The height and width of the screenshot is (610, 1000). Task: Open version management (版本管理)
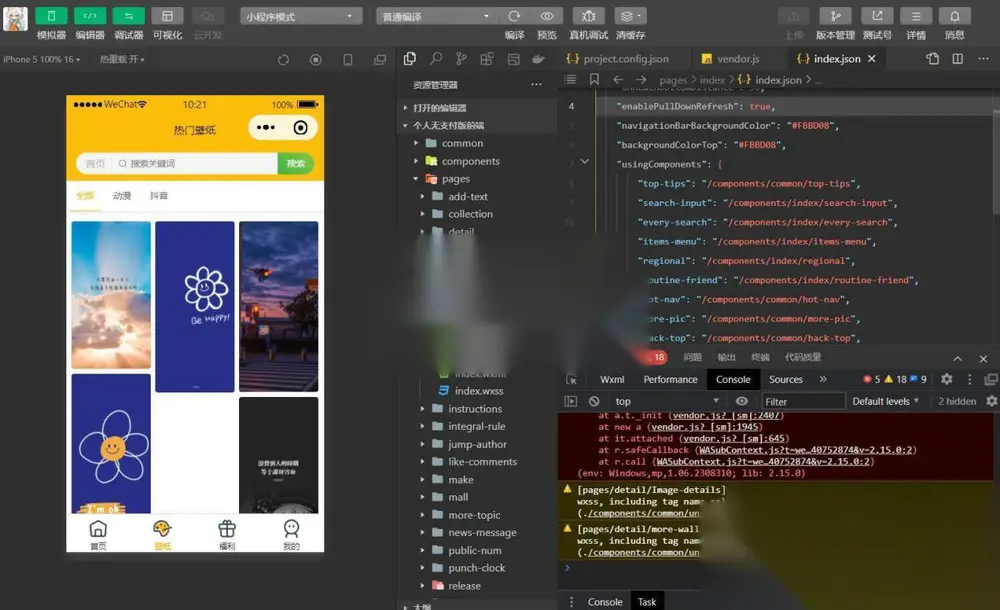coord(835,16)
